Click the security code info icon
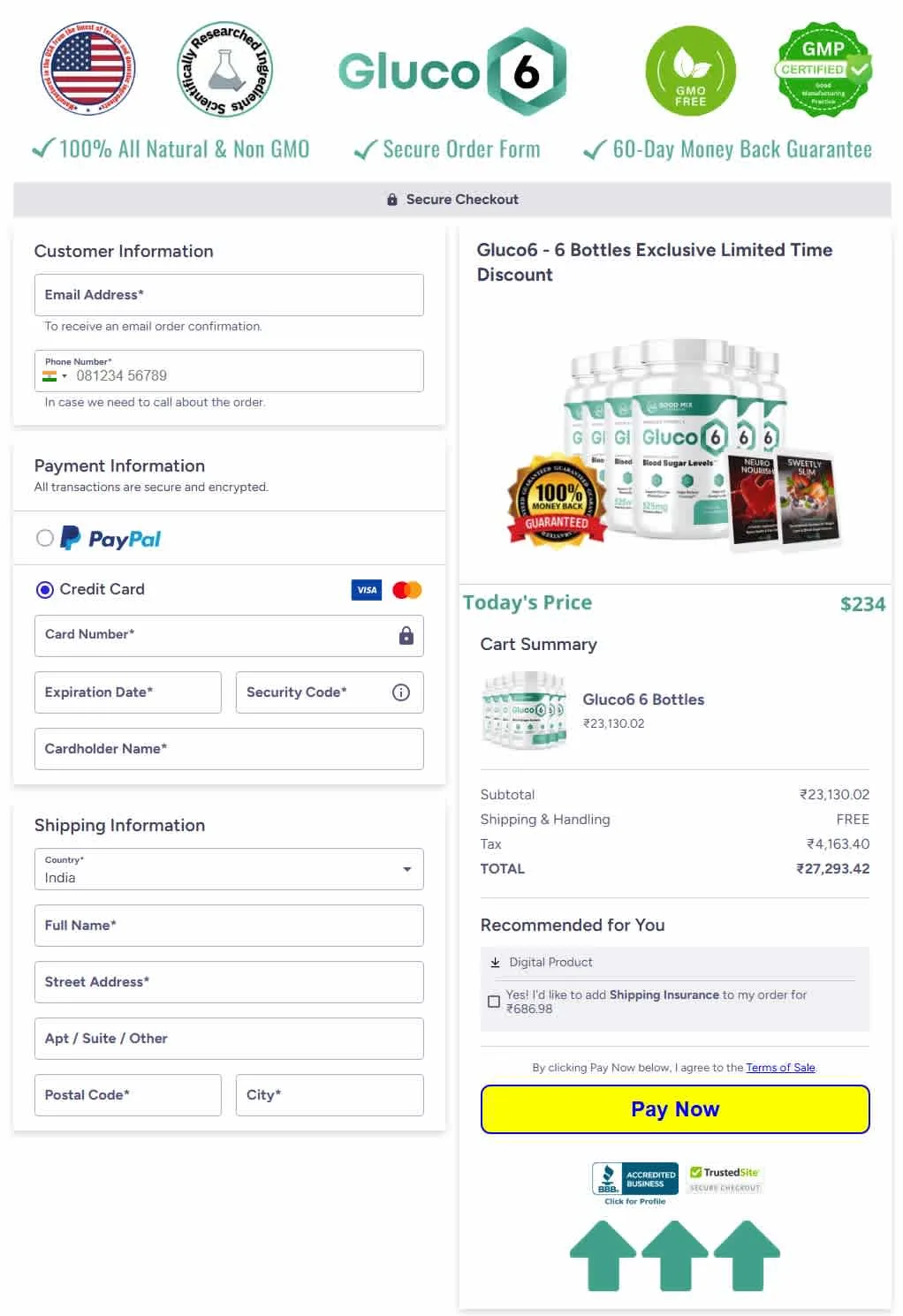 (x=401, y=692)
